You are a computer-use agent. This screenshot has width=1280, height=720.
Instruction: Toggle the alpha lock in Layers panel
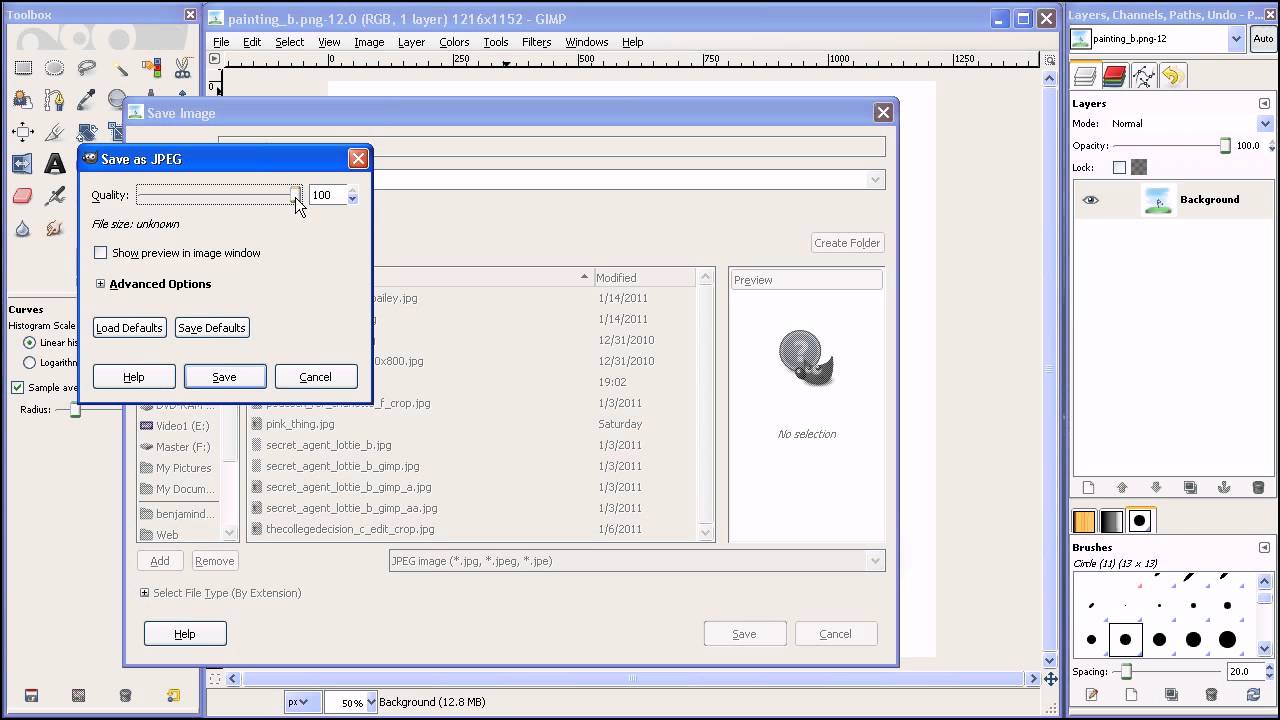[x=1138, y=168]
